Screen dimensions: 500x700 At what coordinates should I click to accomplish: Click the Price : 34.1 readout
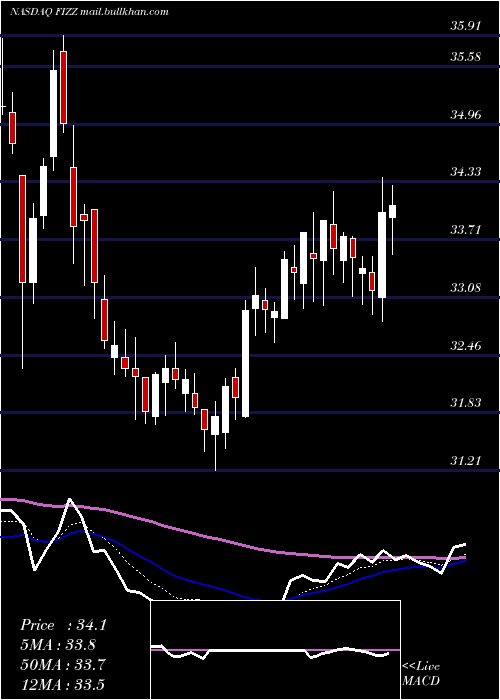[x=63, y=625]
